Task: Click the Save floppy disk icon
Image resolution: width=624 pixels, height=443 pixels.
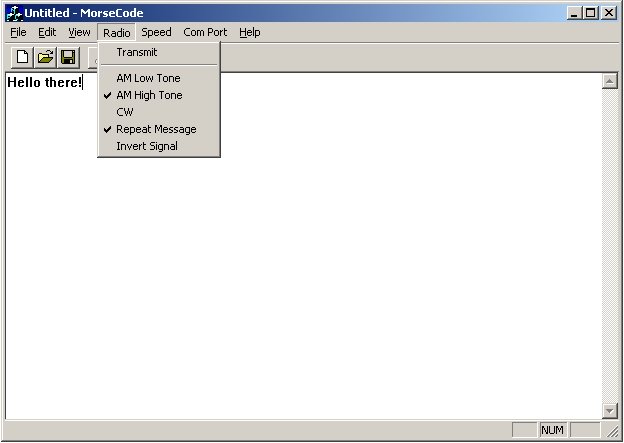Action: 68,57
